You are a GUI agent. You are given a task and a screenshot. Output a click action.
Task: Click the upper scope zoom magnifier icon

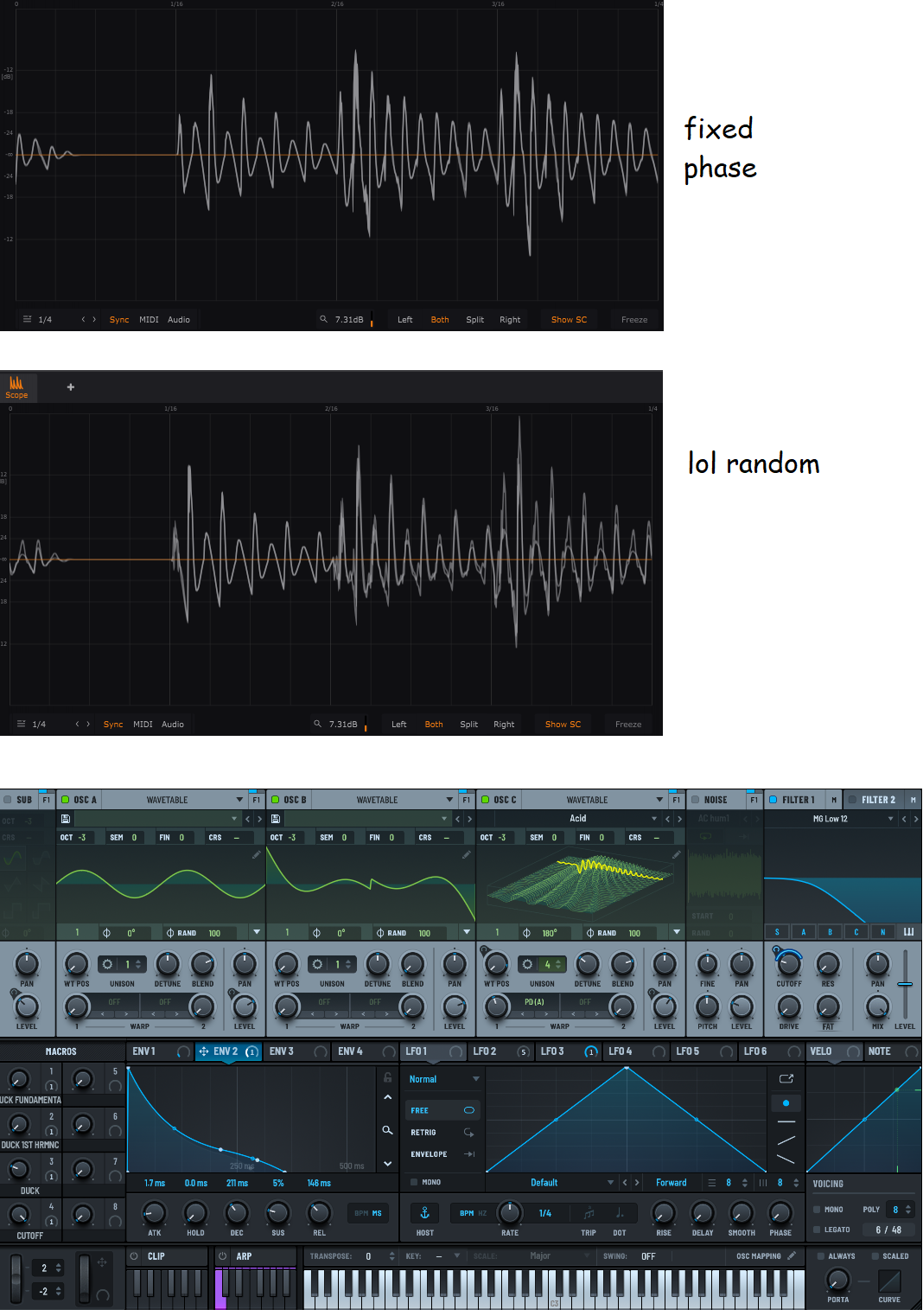[323, 319]
